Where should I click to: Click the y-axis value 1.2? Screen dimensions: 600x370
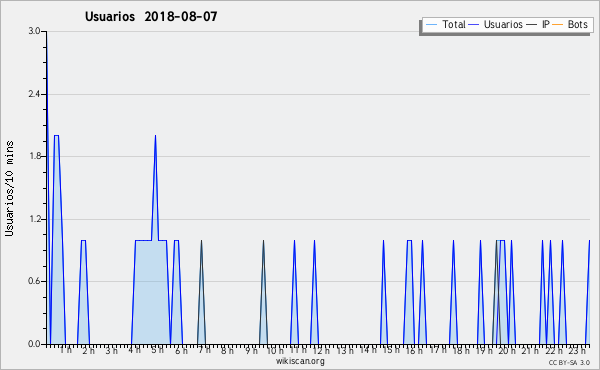pos(34,219)
